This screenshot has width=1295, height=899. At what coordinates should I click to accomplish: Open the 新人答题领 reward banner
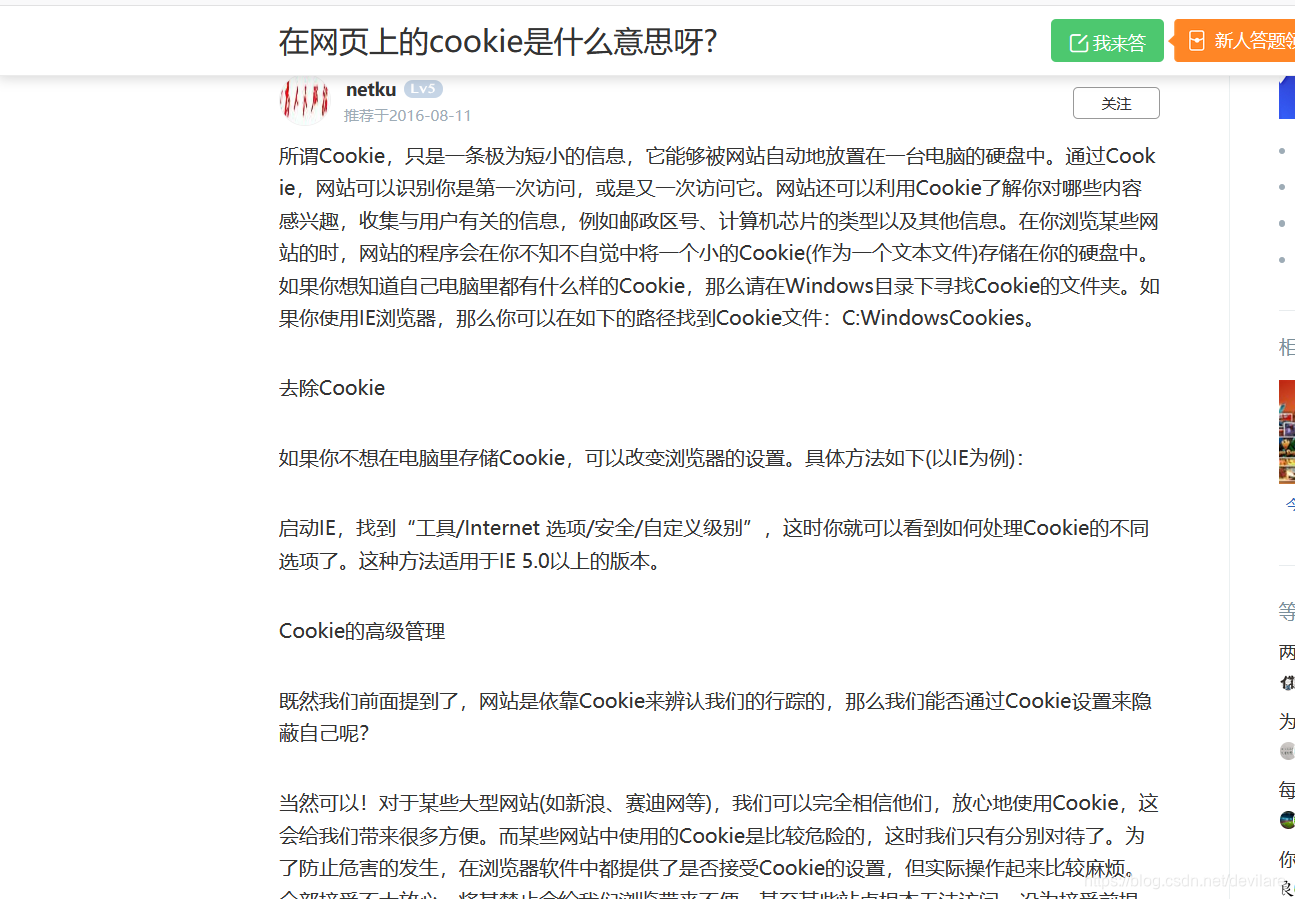tap(1238, 41)
